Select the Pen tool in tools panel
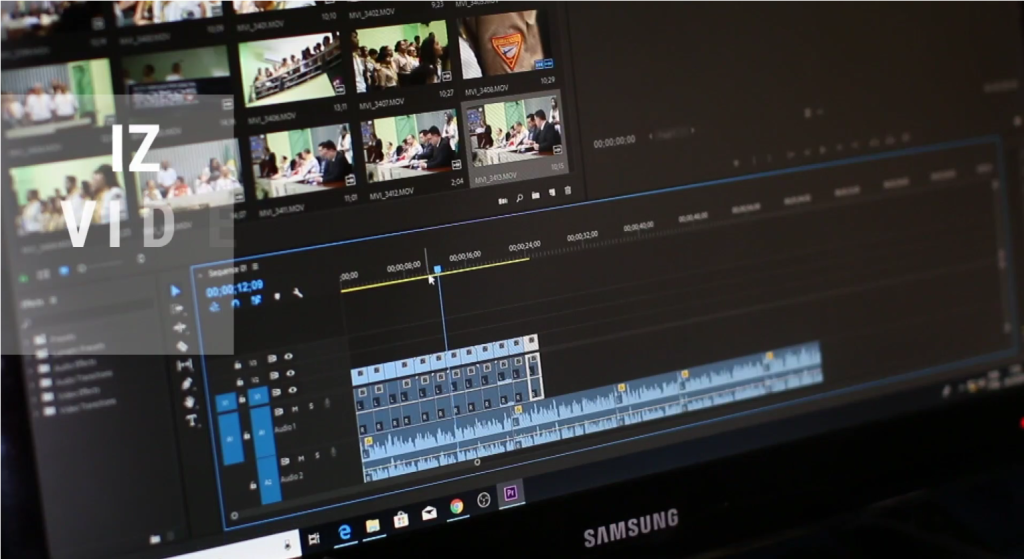Image resolution: width=1024 pixels, height=559 pixels. click(x=187, y=384)
